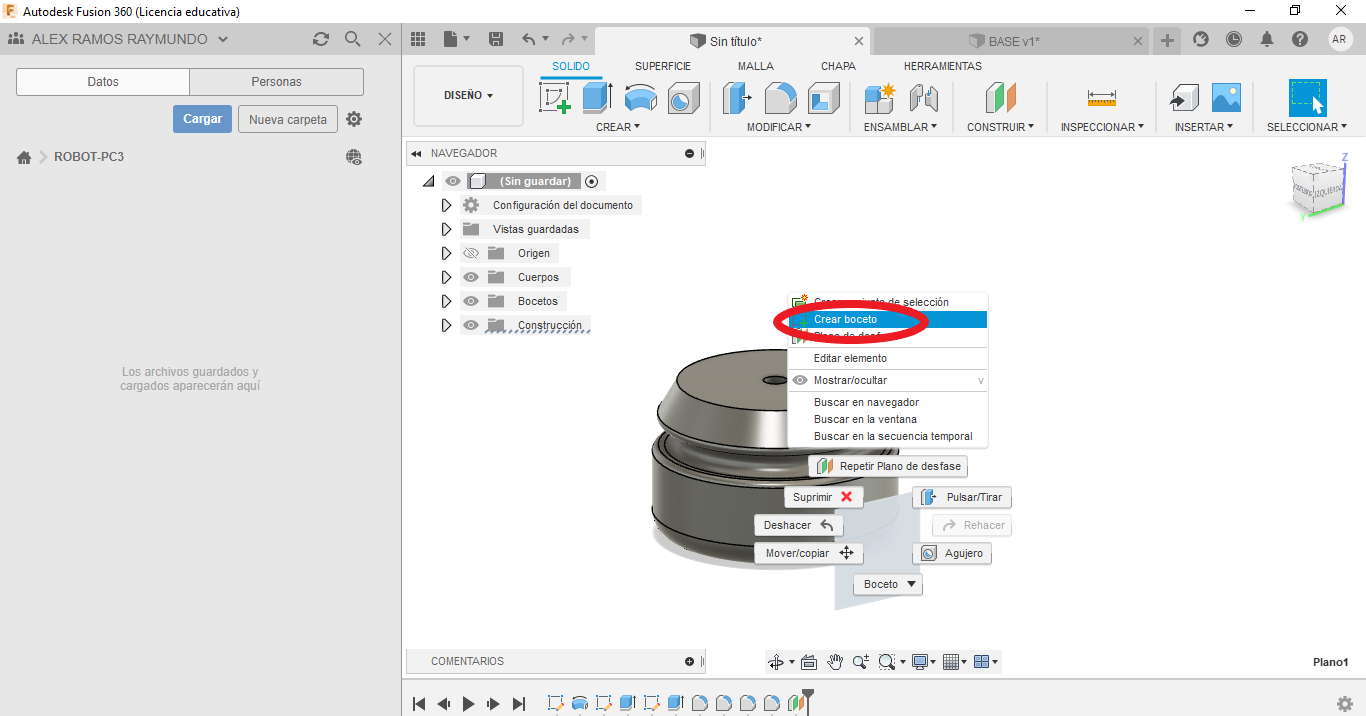Viewport: 1366px width, 716px height.
Task: Open the ALEX RAMOS RAYMUNDO user dropdown
Action: 130,39
